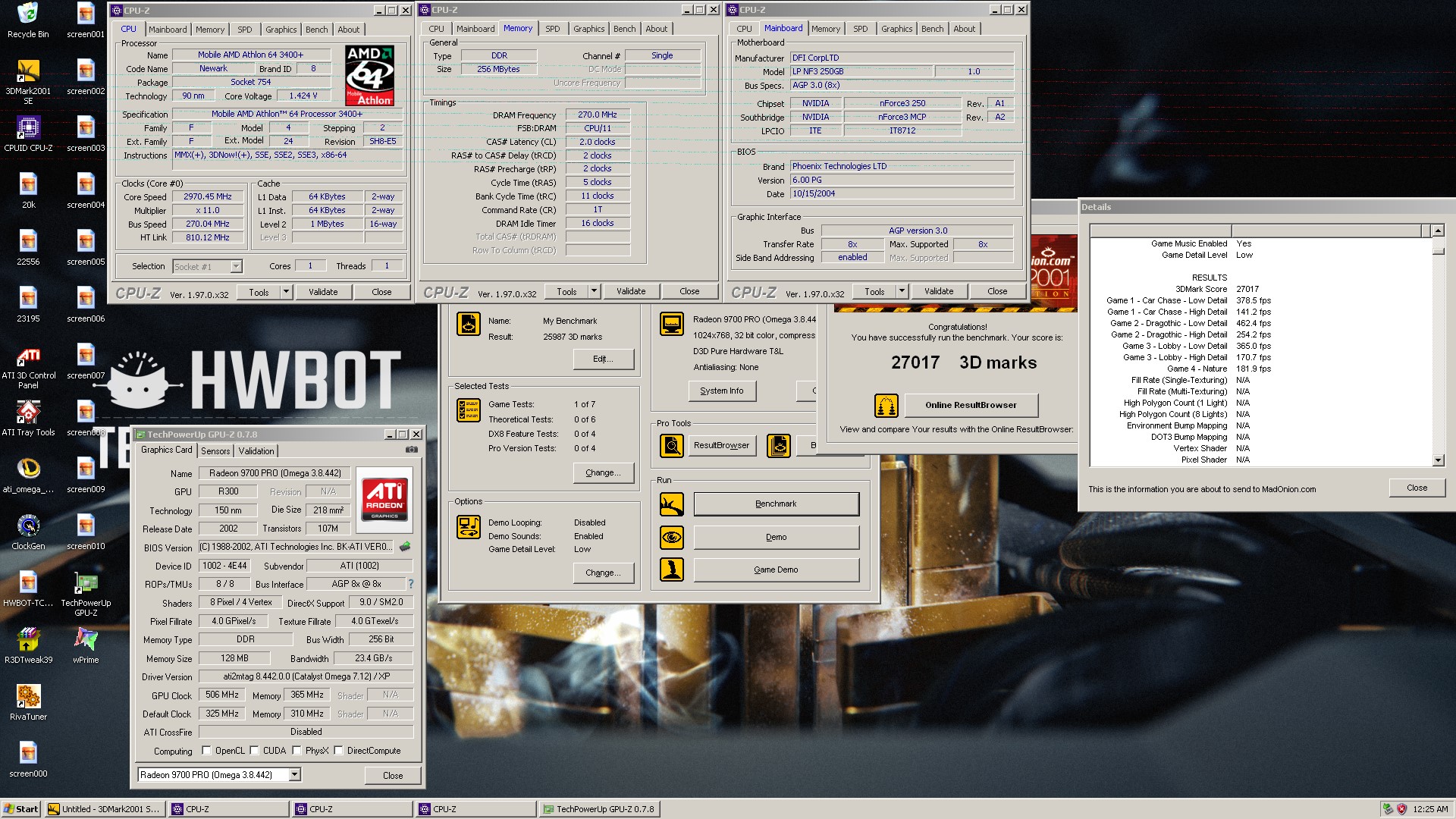Switch to the GPU-Z Validation tab

point(256,451)
